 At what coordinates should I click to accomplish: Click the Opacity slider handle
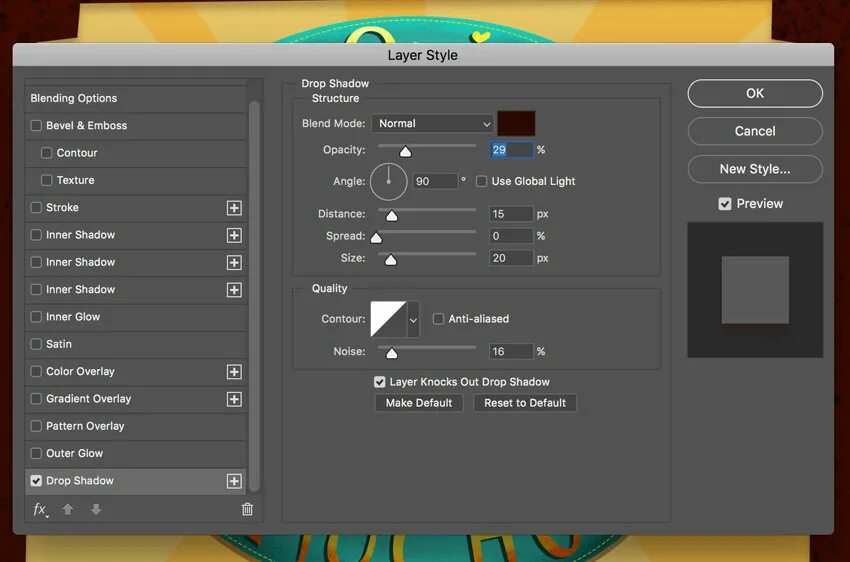[405, 152]
